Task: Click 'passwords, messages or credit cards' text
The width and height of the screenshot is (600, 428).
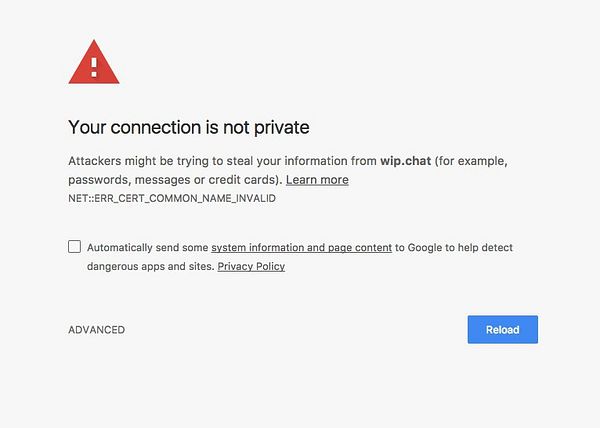Action: tap(173, 180)
